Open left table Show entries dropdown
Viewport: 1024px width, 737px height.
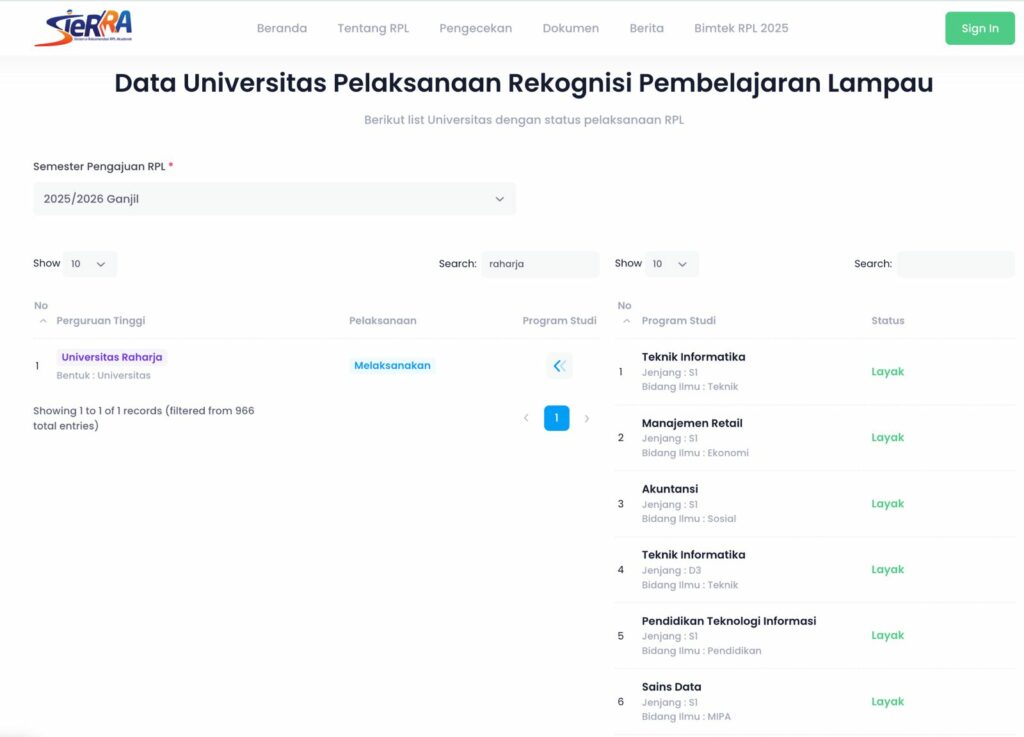(x=89, y=264)
